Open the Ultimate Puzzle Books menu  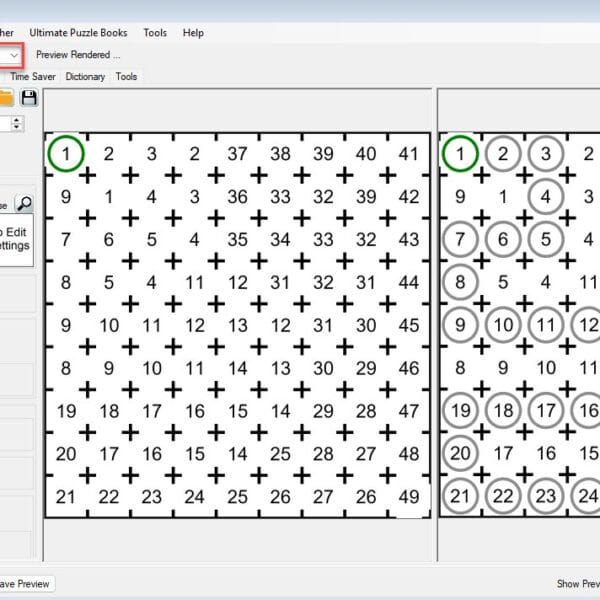85,33
